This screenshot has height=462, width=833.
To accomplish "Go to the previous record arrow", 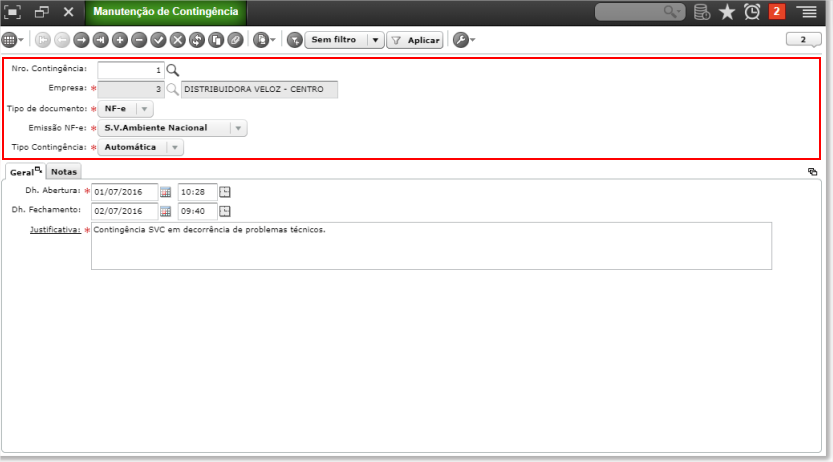I will [62, 40].
